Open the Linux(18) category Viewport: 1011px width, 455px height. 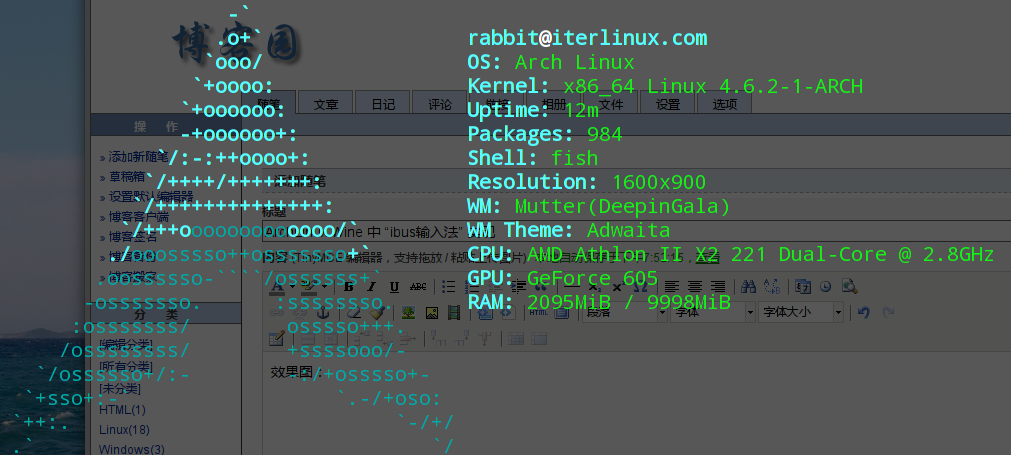[x=124, y=429]
